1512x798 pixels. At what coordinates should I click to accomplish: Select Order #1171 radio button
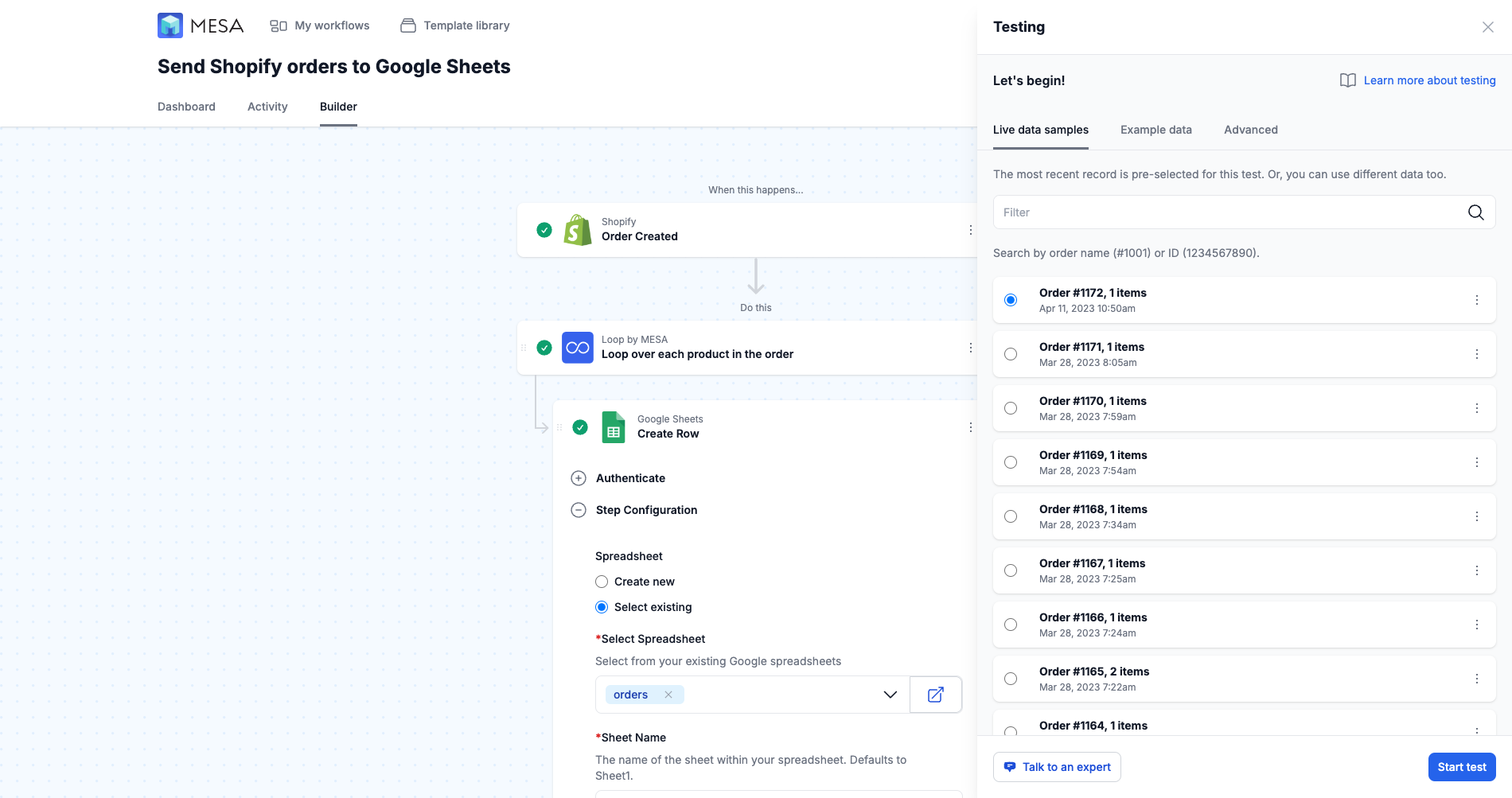[1011, 354]
